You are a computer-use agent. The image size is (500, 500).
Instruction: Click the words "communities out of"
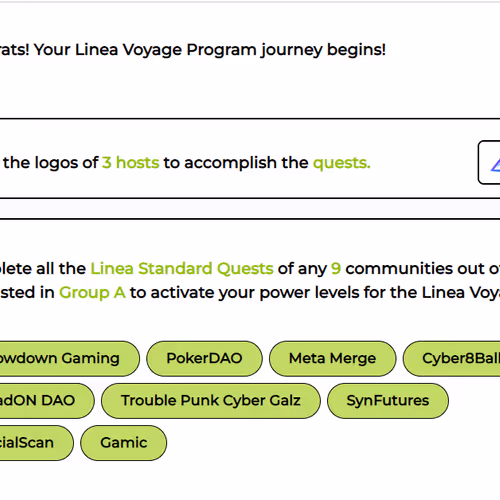click(423, 269)
